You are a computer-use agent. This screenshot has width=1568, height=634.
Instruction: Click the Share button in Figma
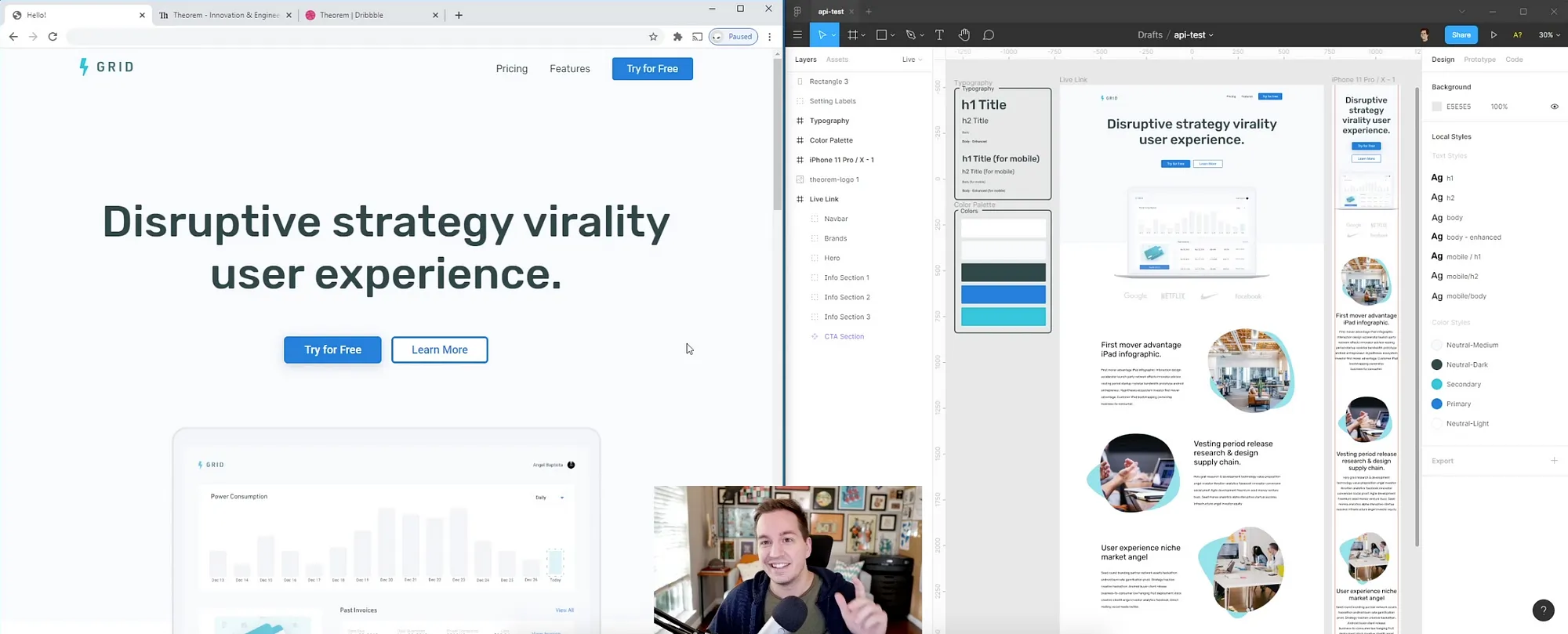click(1461, 35)
